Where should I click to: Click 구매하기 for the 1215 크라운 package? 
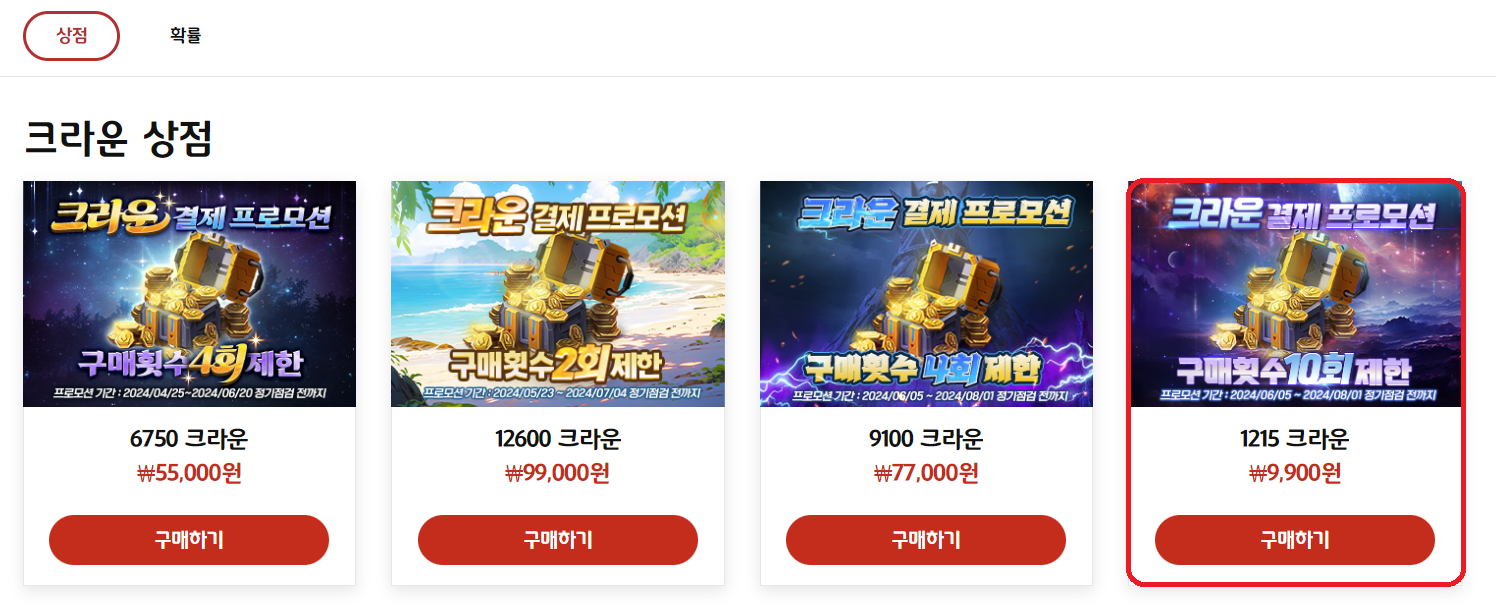tap(1295, 540)
